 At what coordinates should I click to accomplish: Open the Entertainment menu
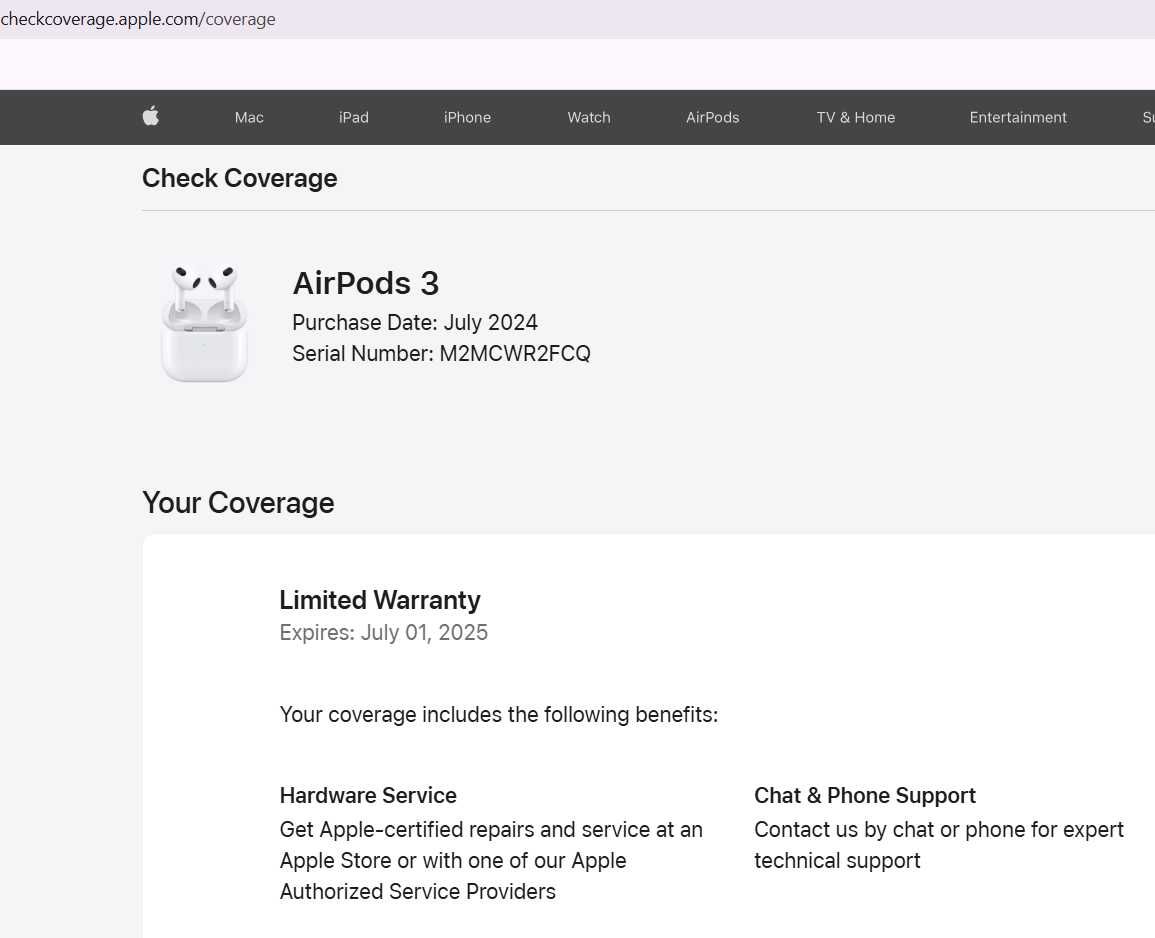point(1018,117)
